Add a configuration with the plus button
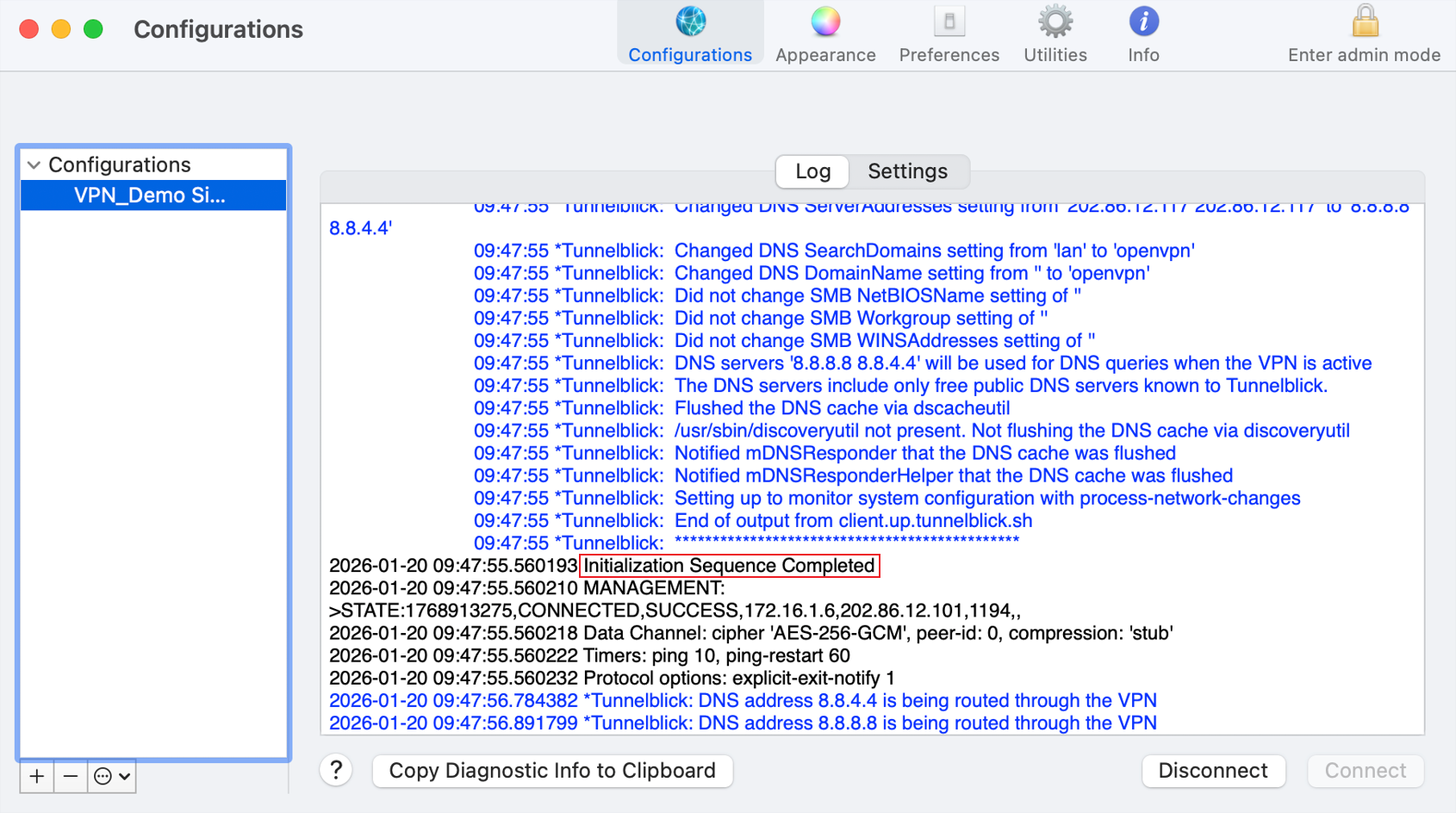This screenshot has height=813, width=1456. click(37, 777)
